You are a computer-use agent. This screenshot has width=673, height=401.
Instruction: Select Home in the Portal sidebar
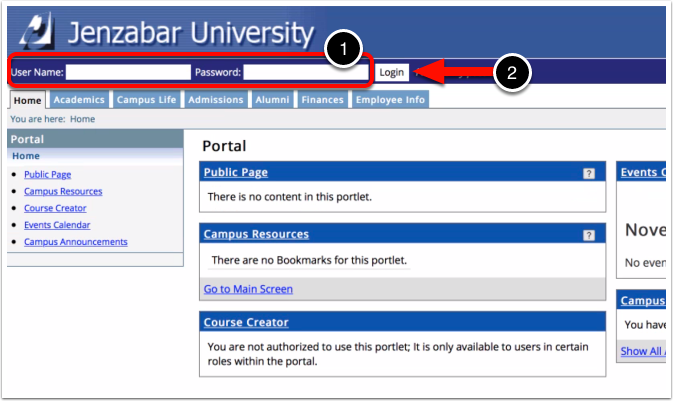click(x=26, y=156)
